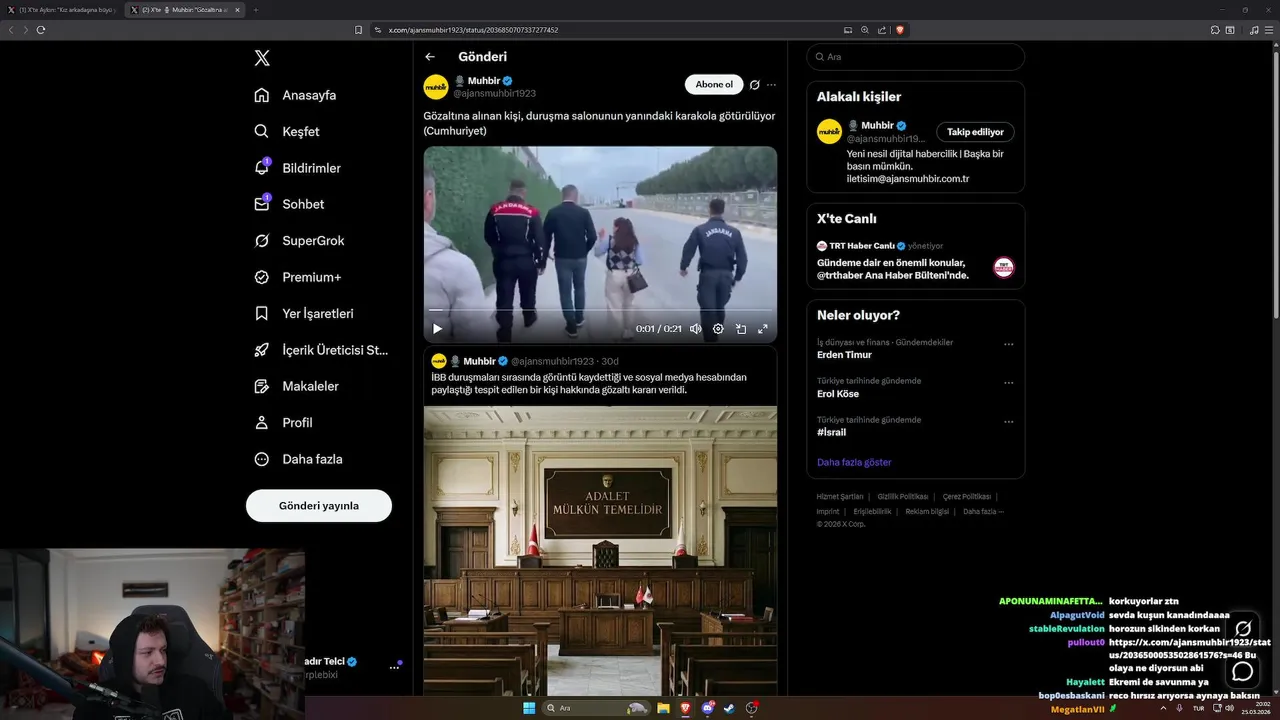Open options for #İsrail trend
This screenshot has height=720, width=1280.
coord(1008,422)
